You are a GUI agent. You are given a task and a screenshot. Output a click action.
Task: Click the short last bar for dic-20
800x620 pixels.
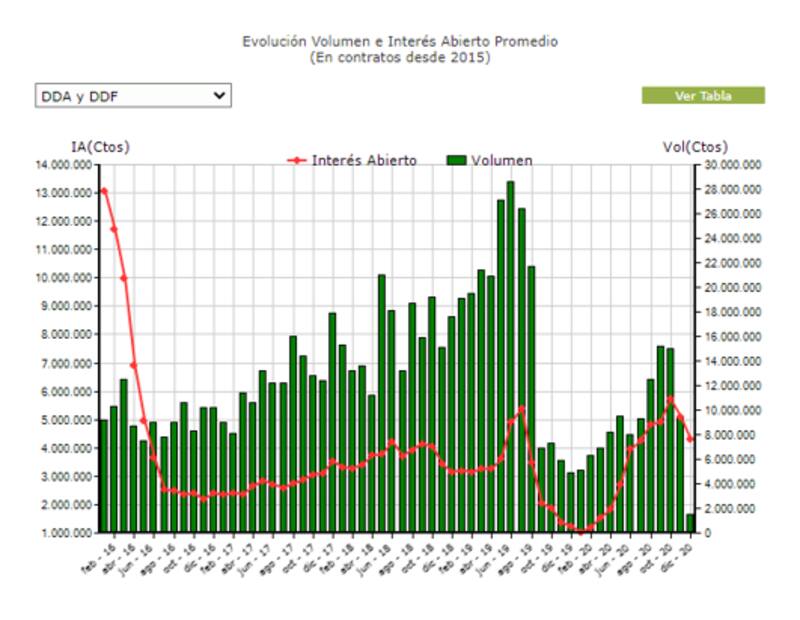(x=690, y=522)
